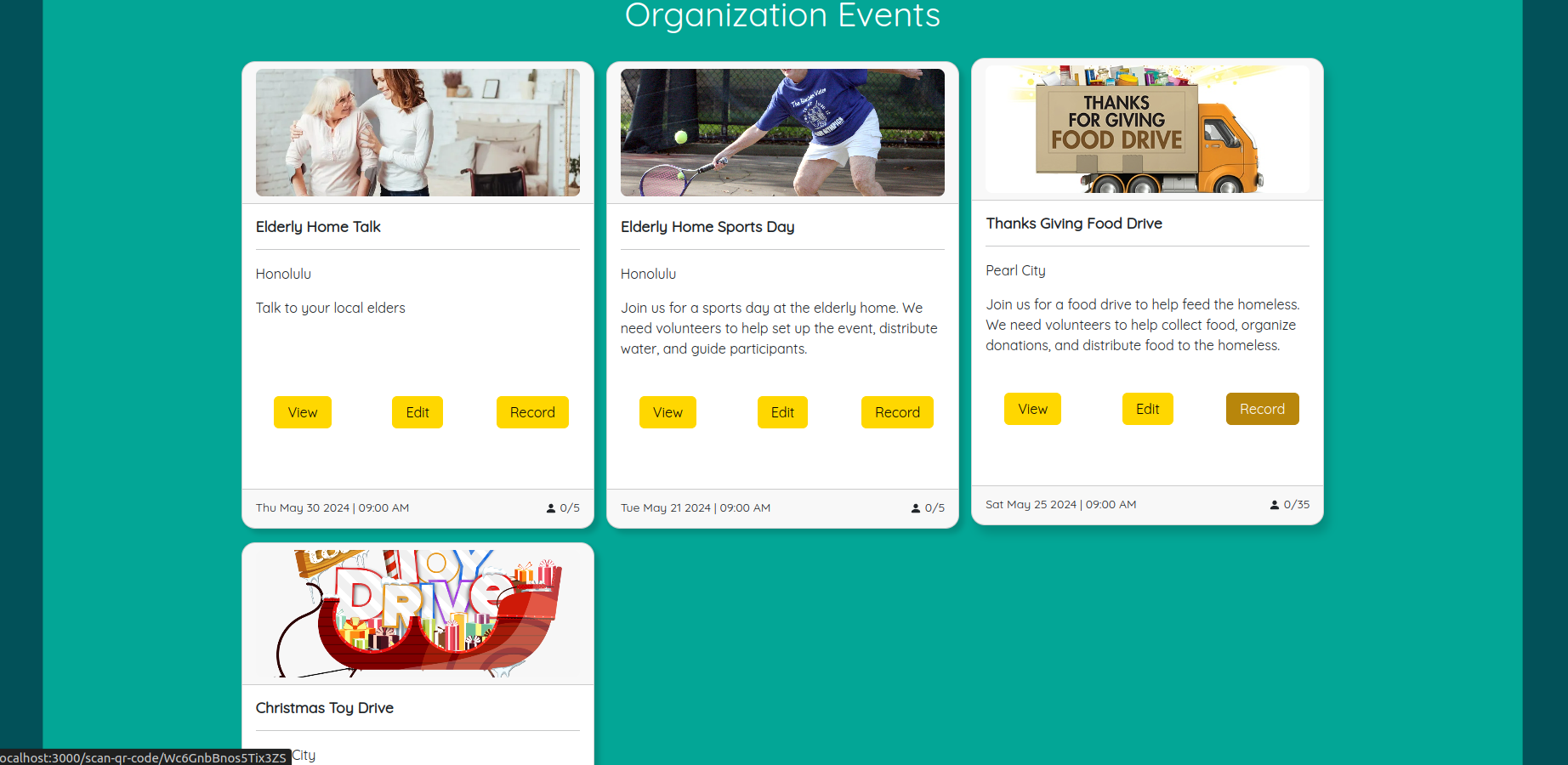This screenshot has width=1568, height=765.
Task: Edit the Elderly Home Talk event
Action: click(417, 412)
